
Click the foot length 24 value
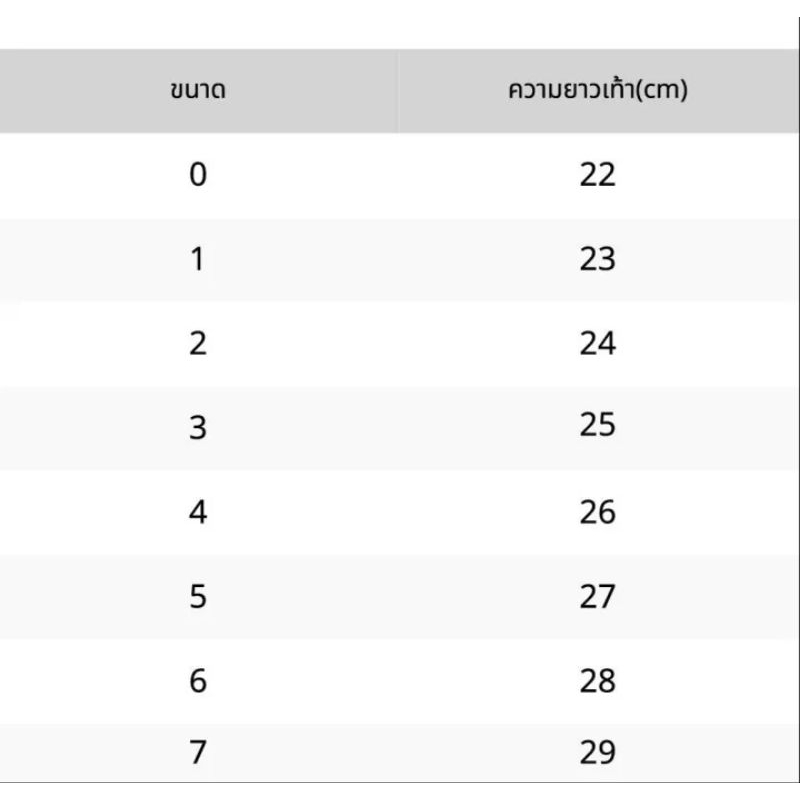click(x=598, y=343)
